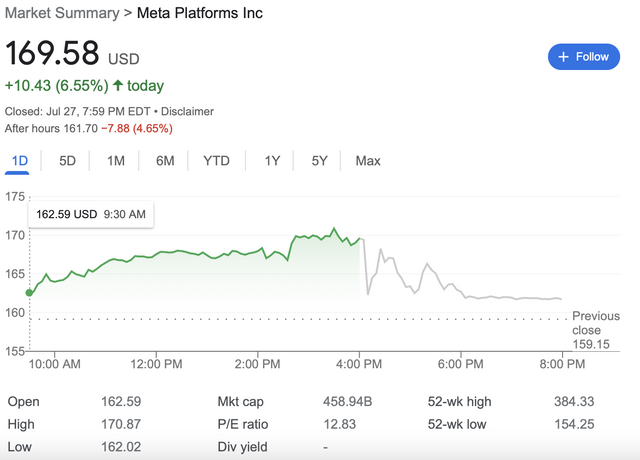Click the Previous close 159.15 label

596,330
